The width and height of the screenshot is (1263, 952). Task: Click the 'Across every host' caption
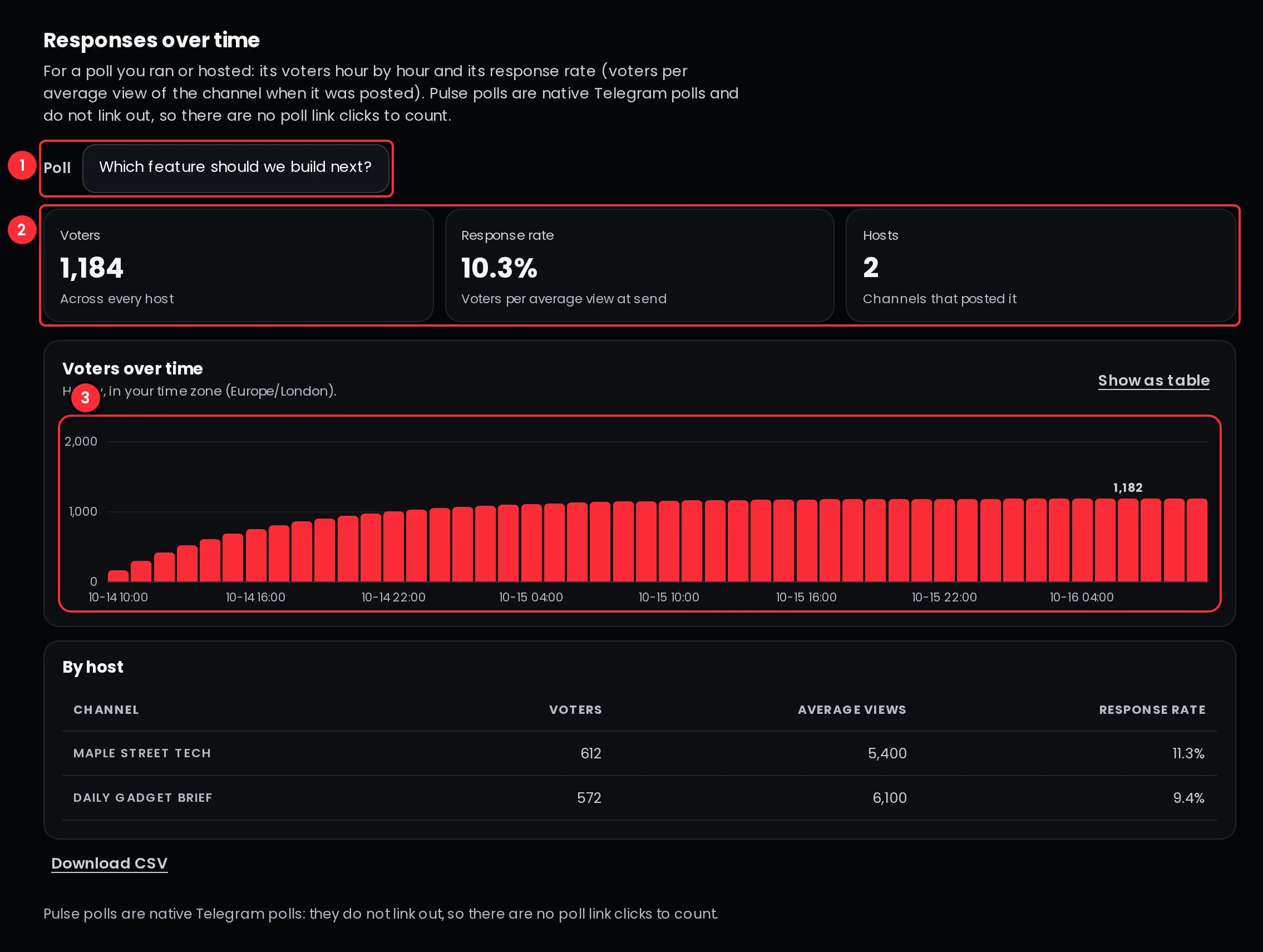point(117,299)
